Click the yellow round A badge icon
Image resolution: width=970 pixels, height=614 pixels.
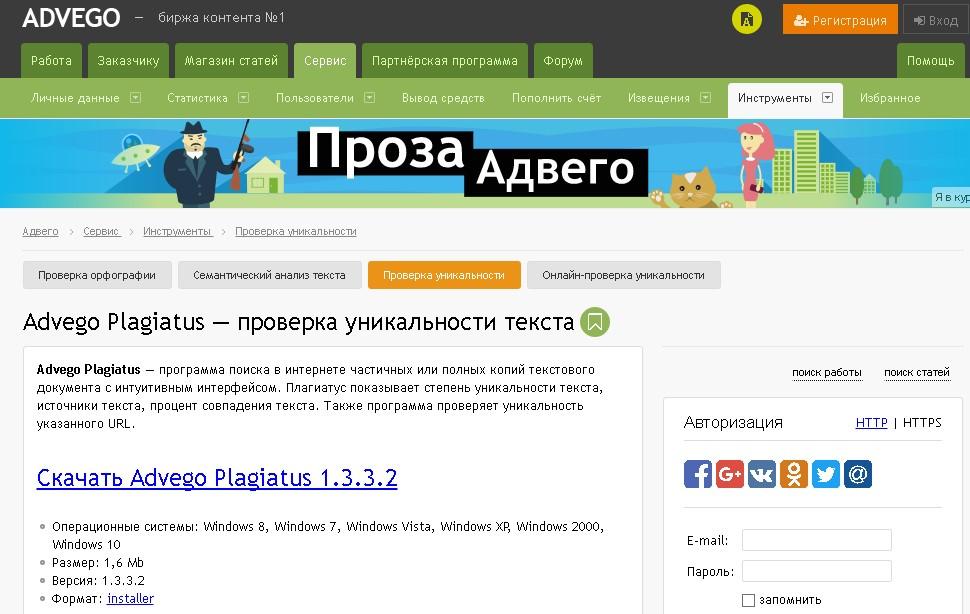click(747, 19)
